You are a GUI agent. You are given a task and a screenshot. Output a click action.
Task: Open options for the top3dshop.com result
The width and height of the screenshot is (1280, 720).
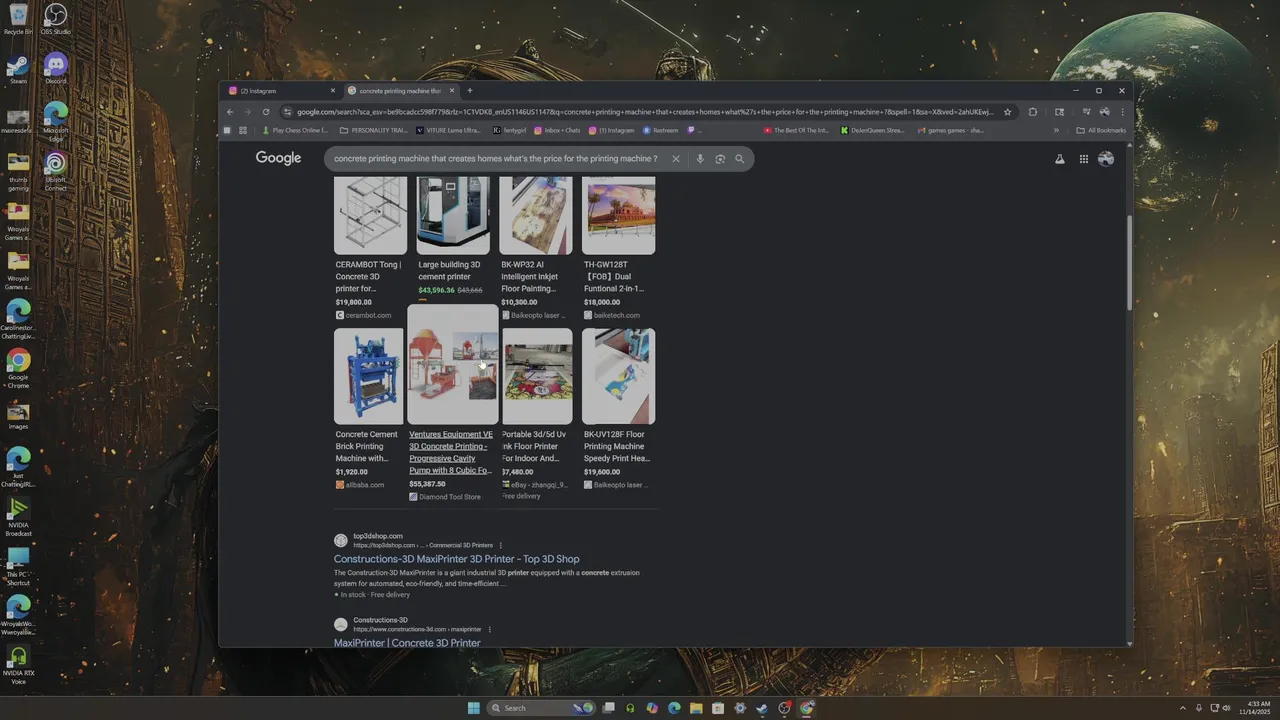pos(501,545)
